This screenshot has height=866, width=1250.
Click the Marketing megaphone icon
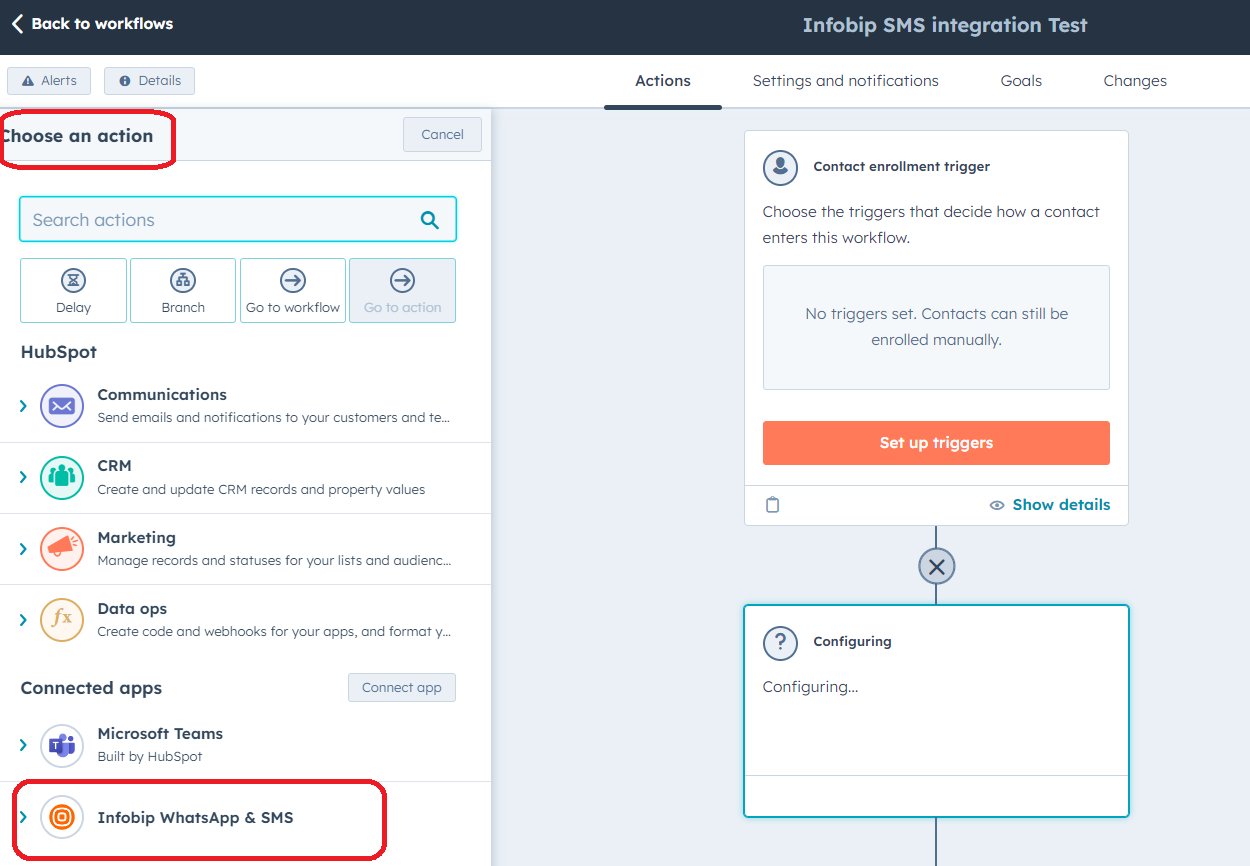(62, 548)
